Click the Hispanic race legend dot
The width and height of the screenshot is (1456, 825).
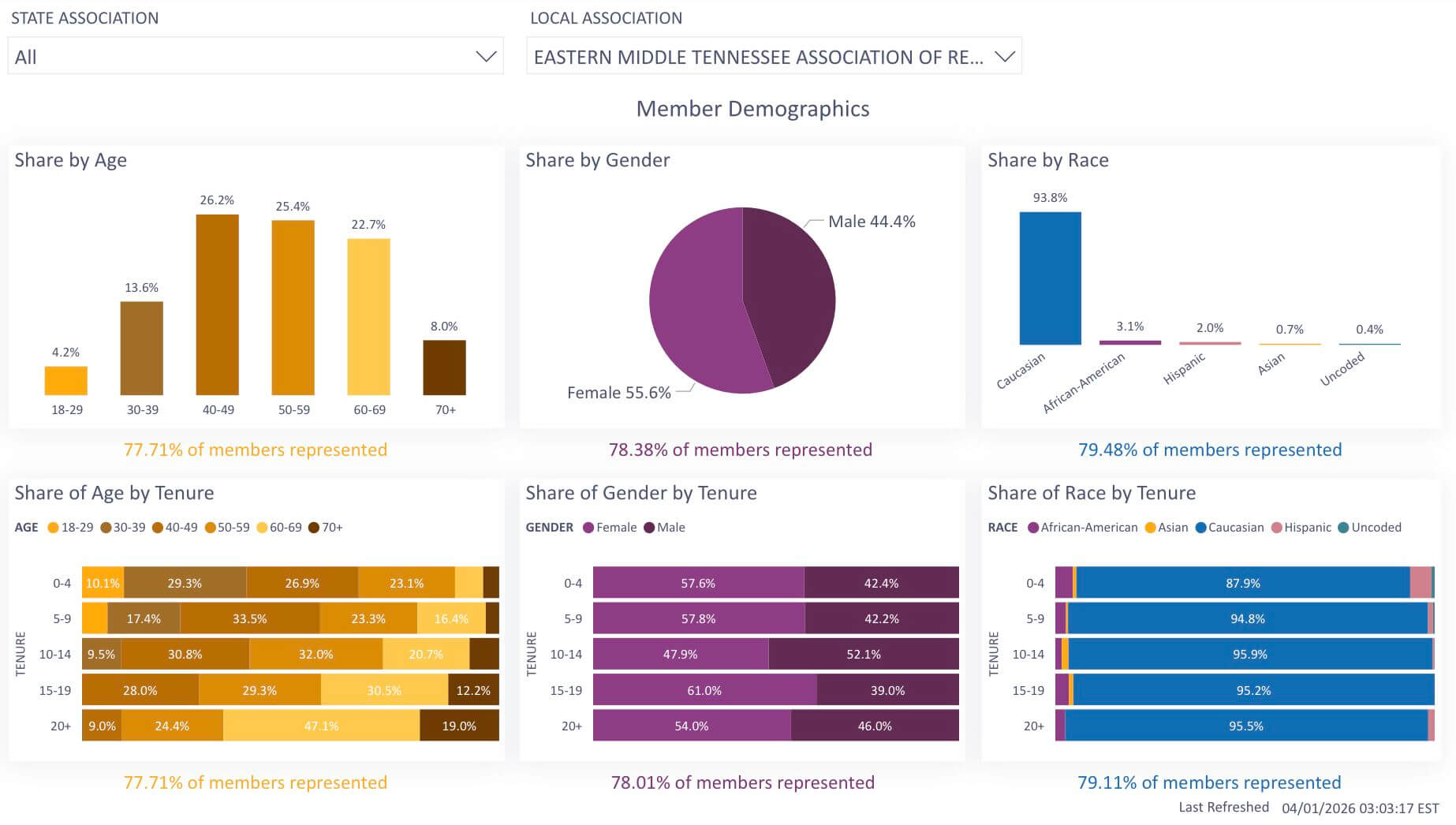point(1276,528)
